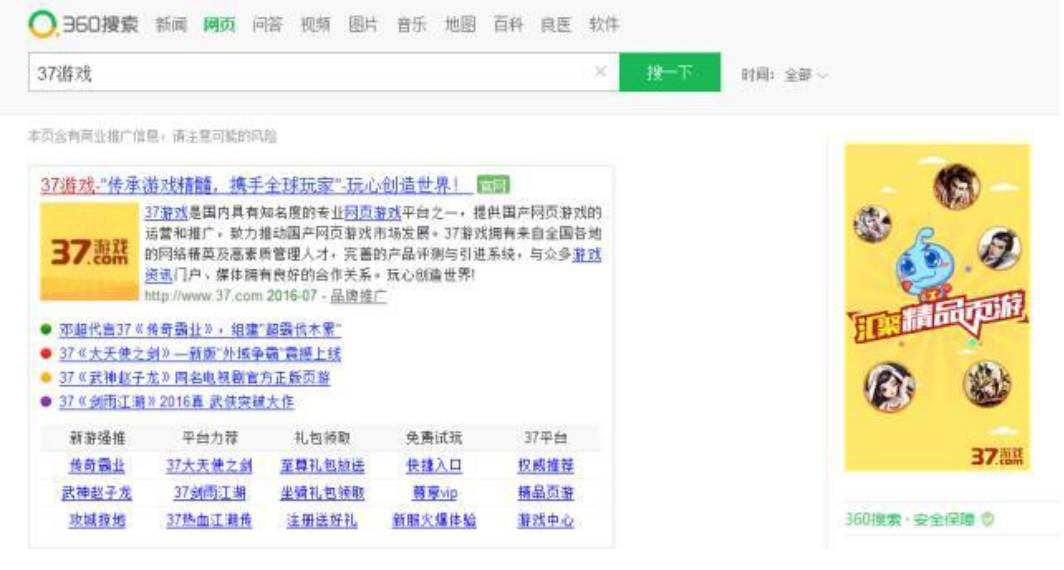Screen dimensions: 1064x570
Task: Switch to the 图片 tab
Action: 363,24
